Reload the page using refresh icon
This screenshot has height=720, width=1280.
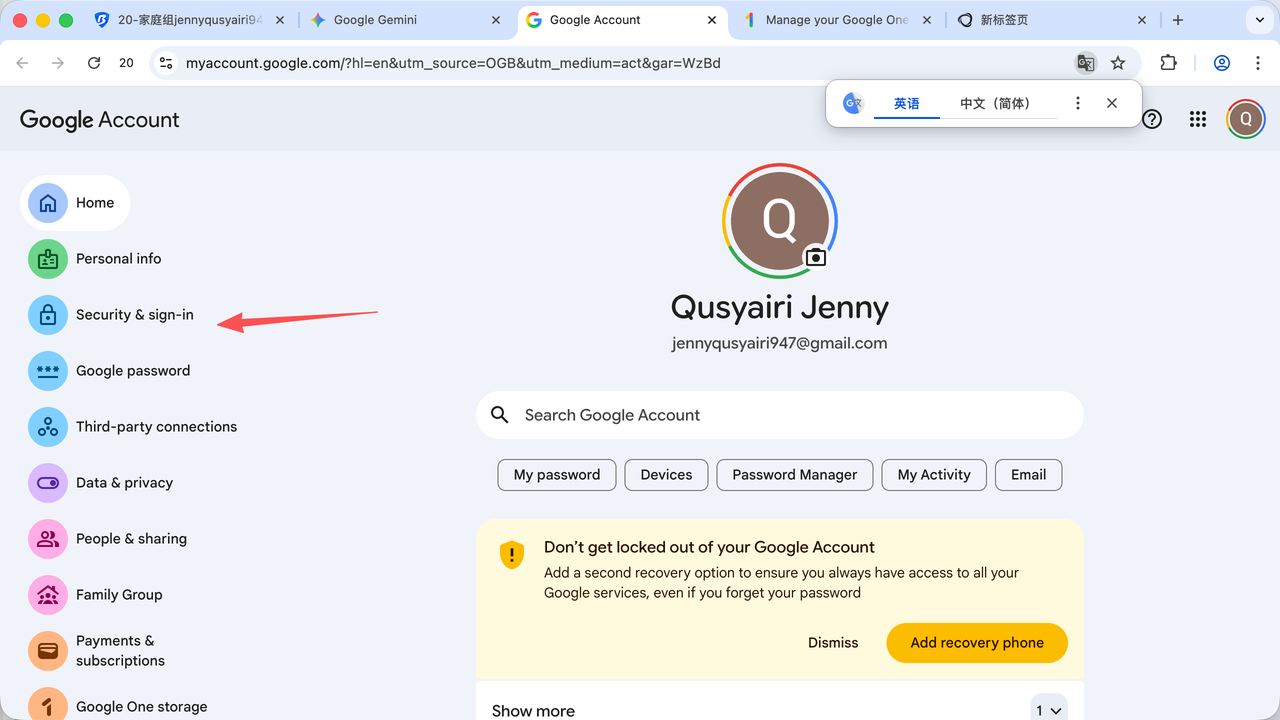click(94, 63)
